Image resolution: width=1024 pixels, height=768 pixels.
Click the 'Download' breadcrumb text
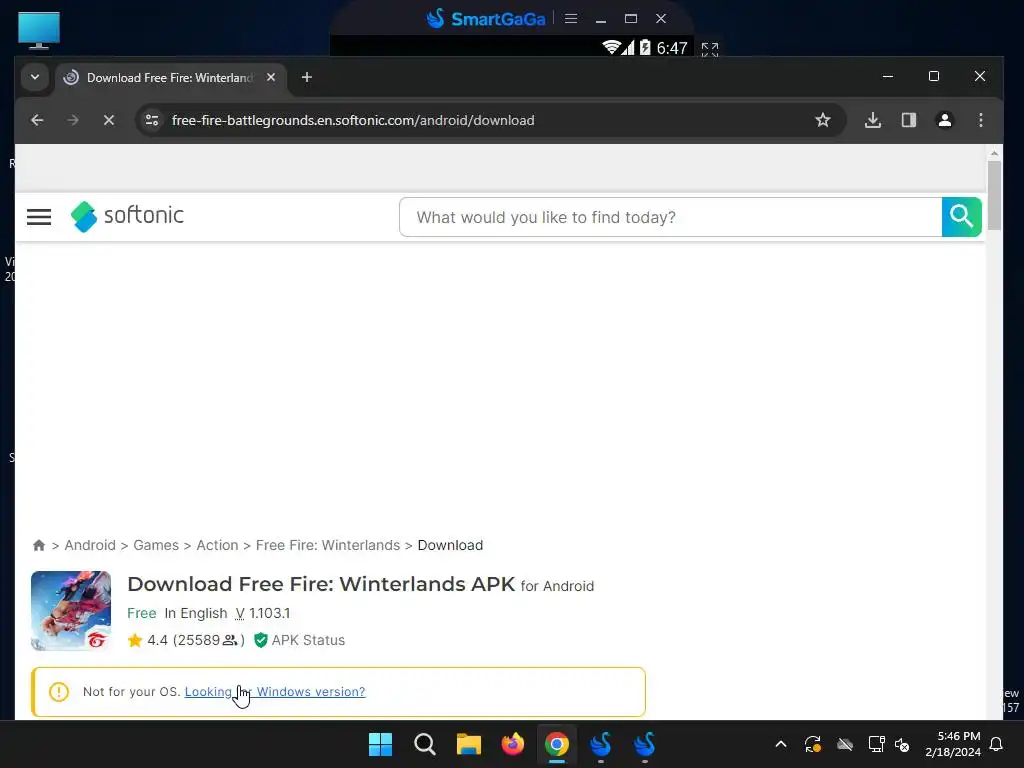click(x=450, y=545)
